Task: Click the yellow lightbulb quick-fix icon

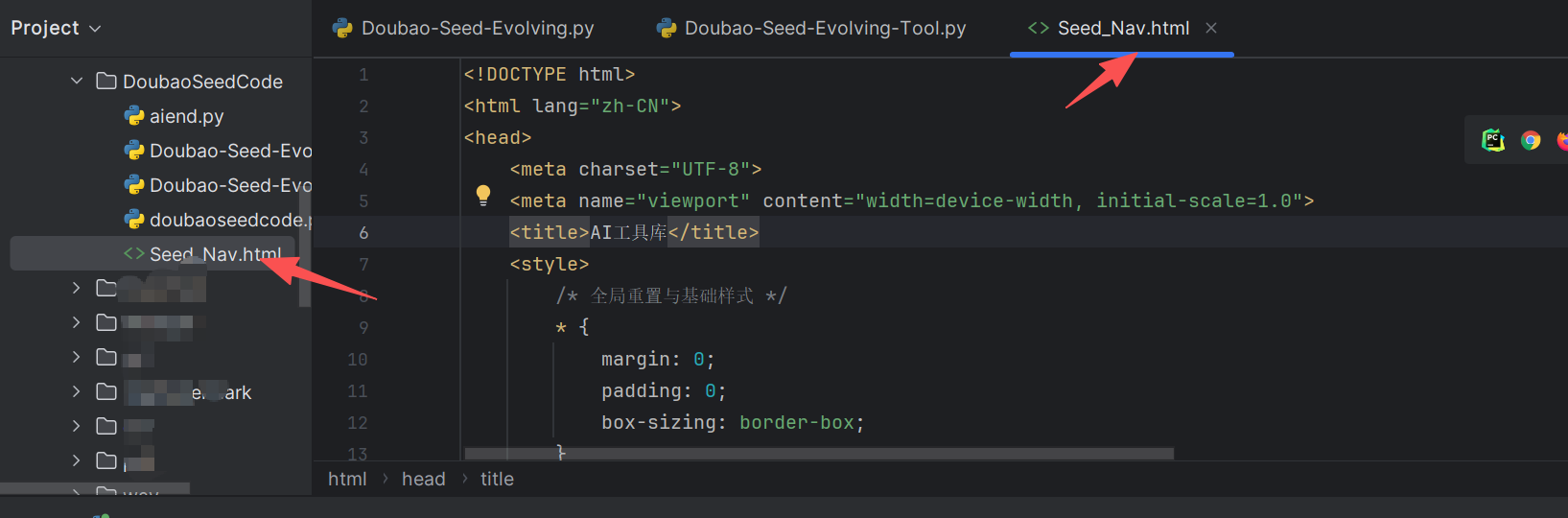Action: tap(483, 197)
